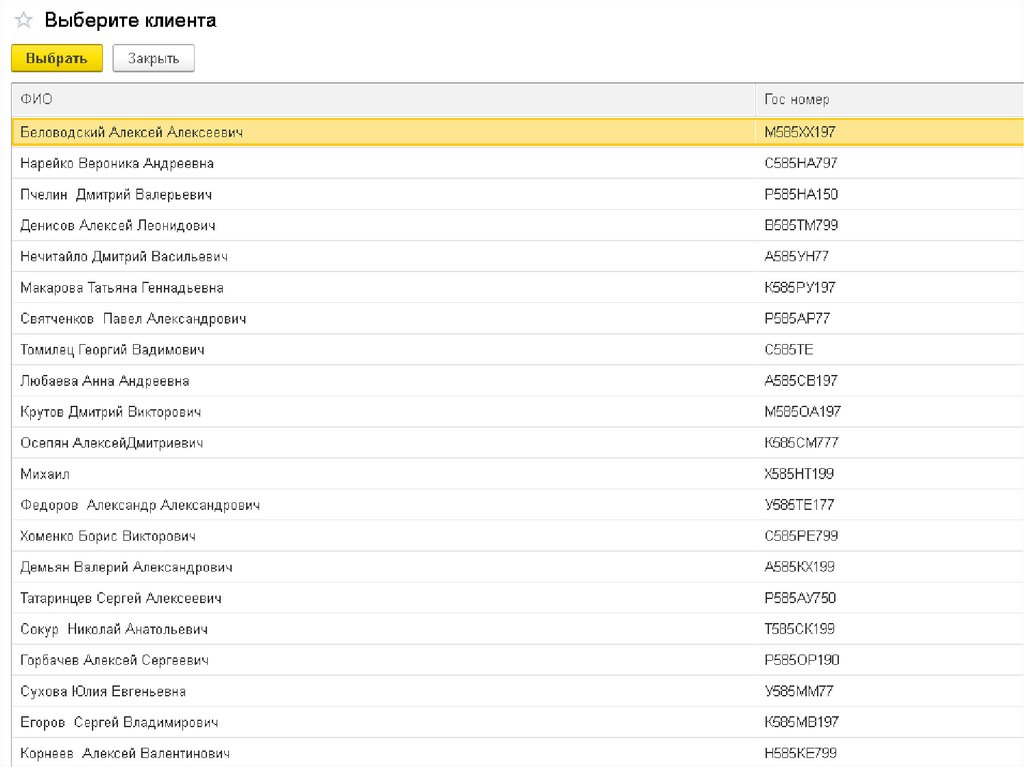
Task: Click the favorite star icon
Action: point(23,21)
